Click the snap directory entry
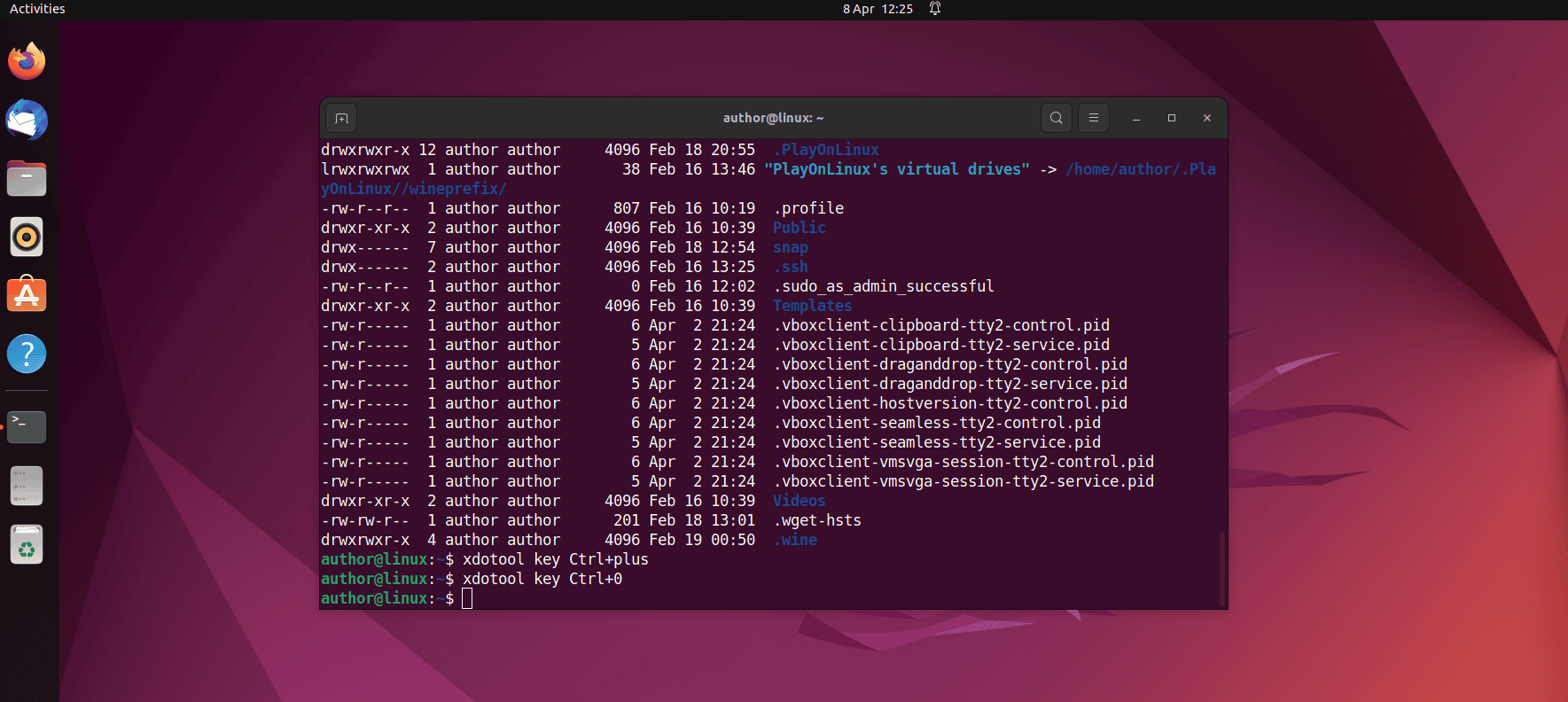 [791, 247]
